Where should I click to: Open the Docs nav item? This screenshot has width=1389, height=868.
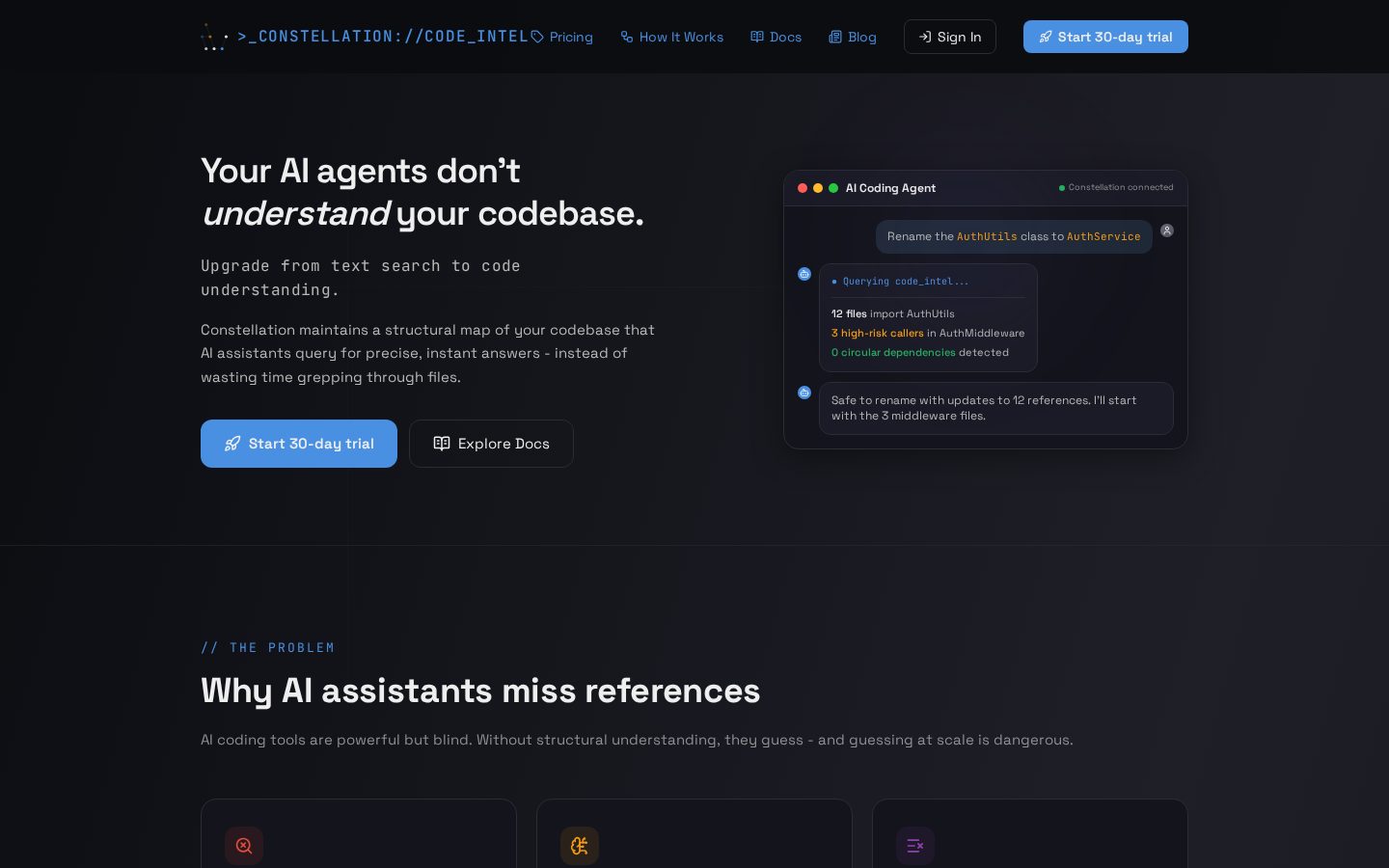click(776, 37)
